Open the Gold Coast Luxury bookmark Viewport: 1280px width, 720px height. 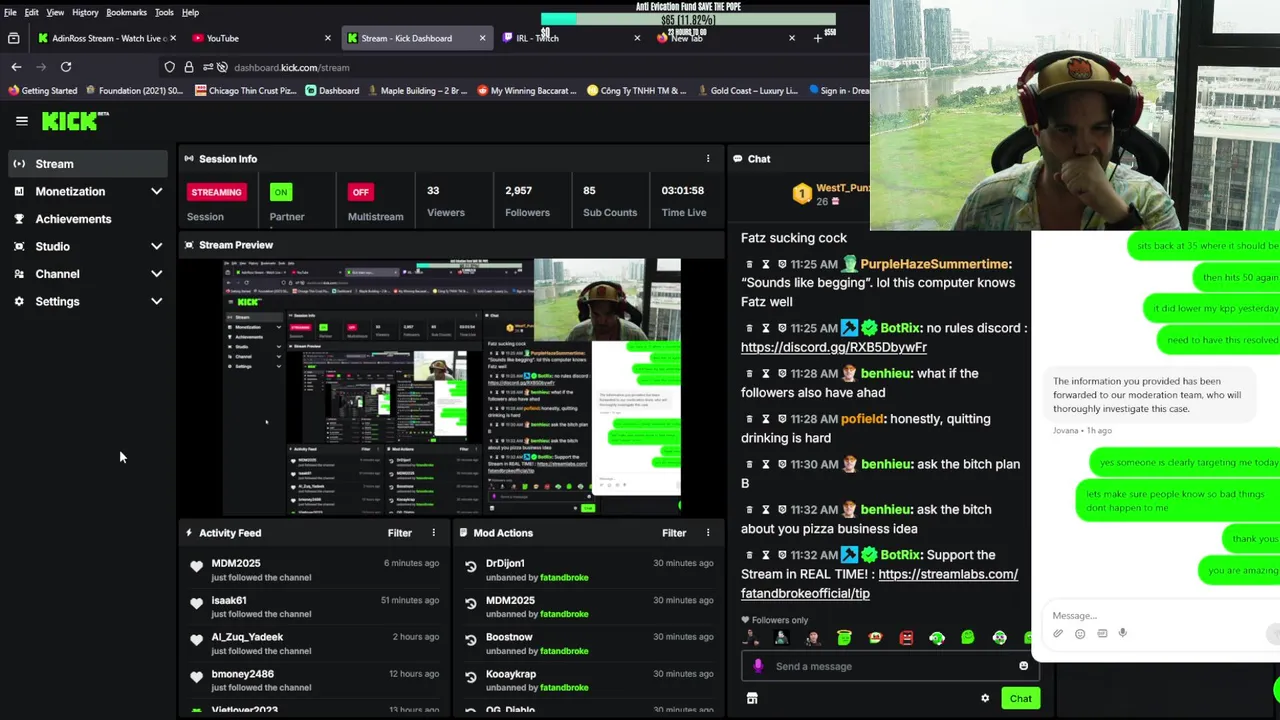tap(746, 90)
